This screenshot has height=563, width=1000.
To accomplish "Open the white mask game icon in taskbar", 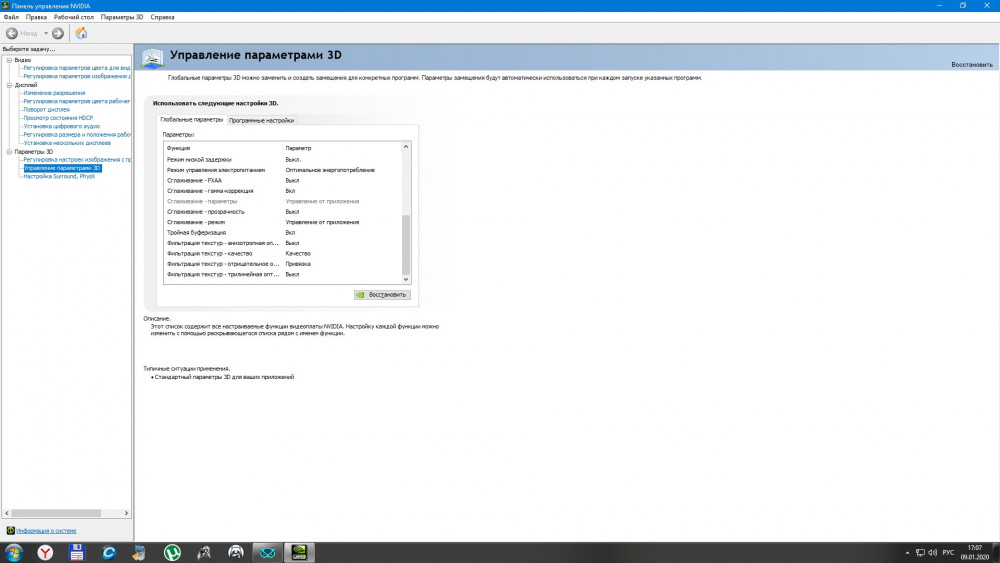I will (236, 552).
